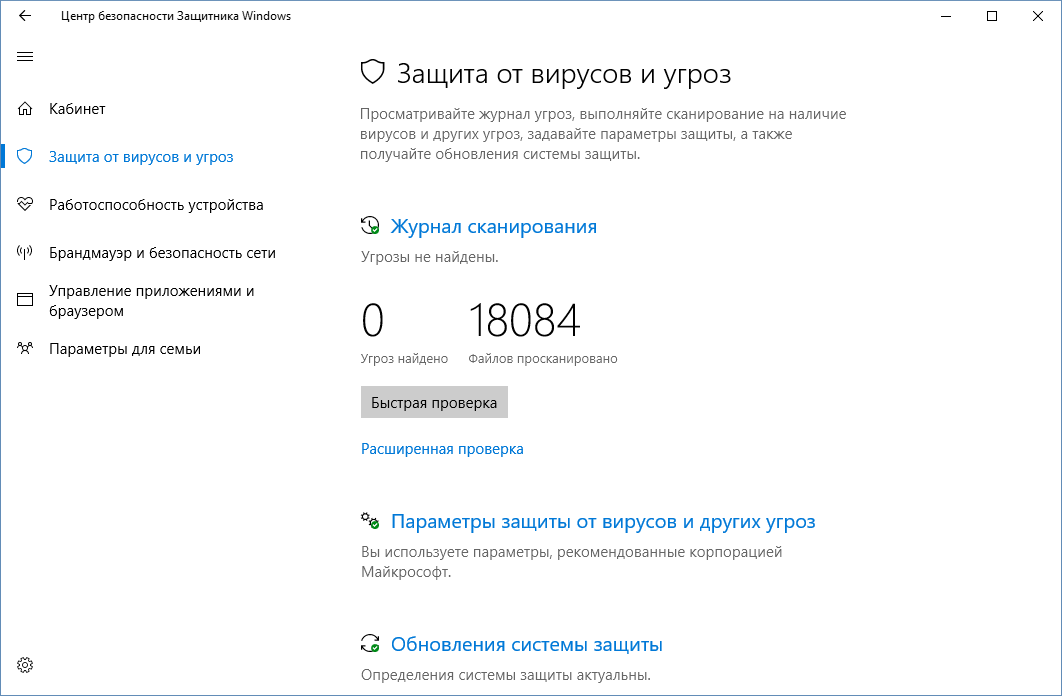Click the Файлов просканировано label
The width and height of the screenshot is (1062, 696).
(543, 358)
